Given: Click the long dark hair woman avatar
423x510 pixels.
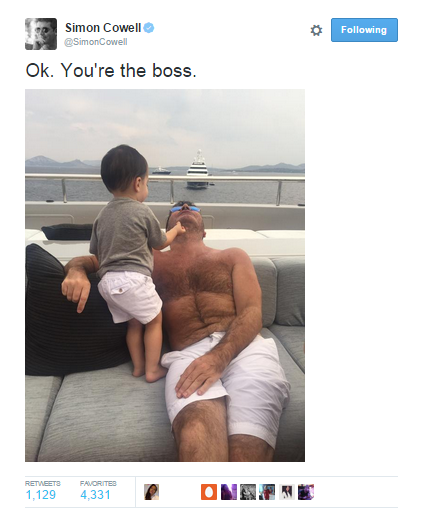Looking at the screenshot, I should (151, 492).
